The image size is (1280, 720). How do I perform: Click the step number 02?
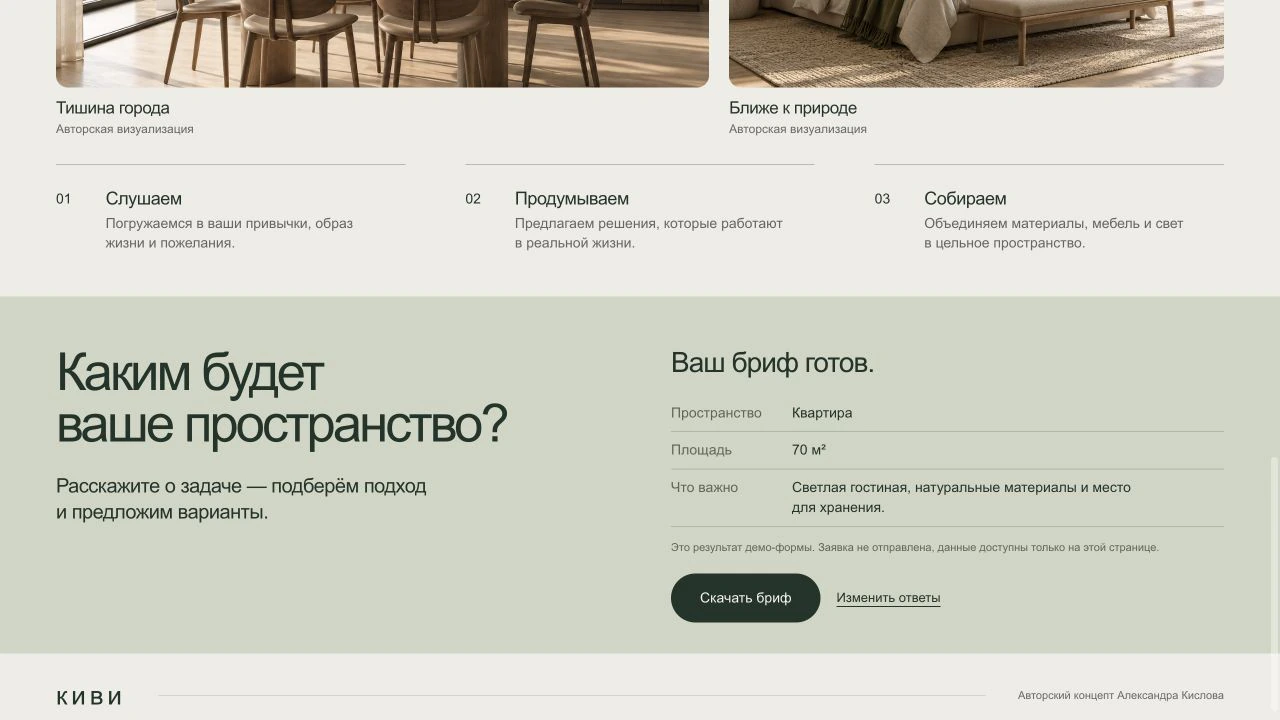point(473,199)
